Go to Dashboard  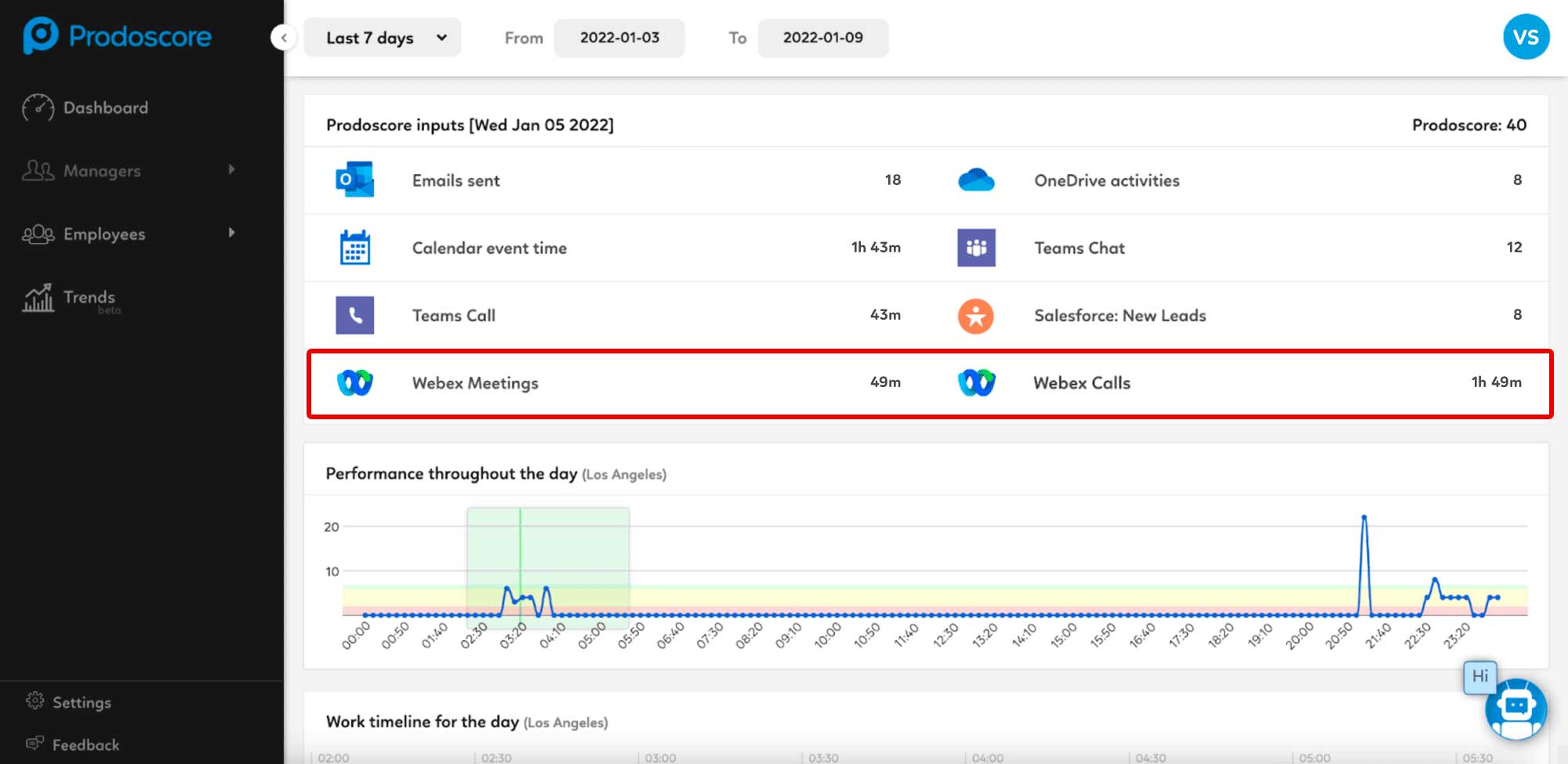[x=105, y=107]
